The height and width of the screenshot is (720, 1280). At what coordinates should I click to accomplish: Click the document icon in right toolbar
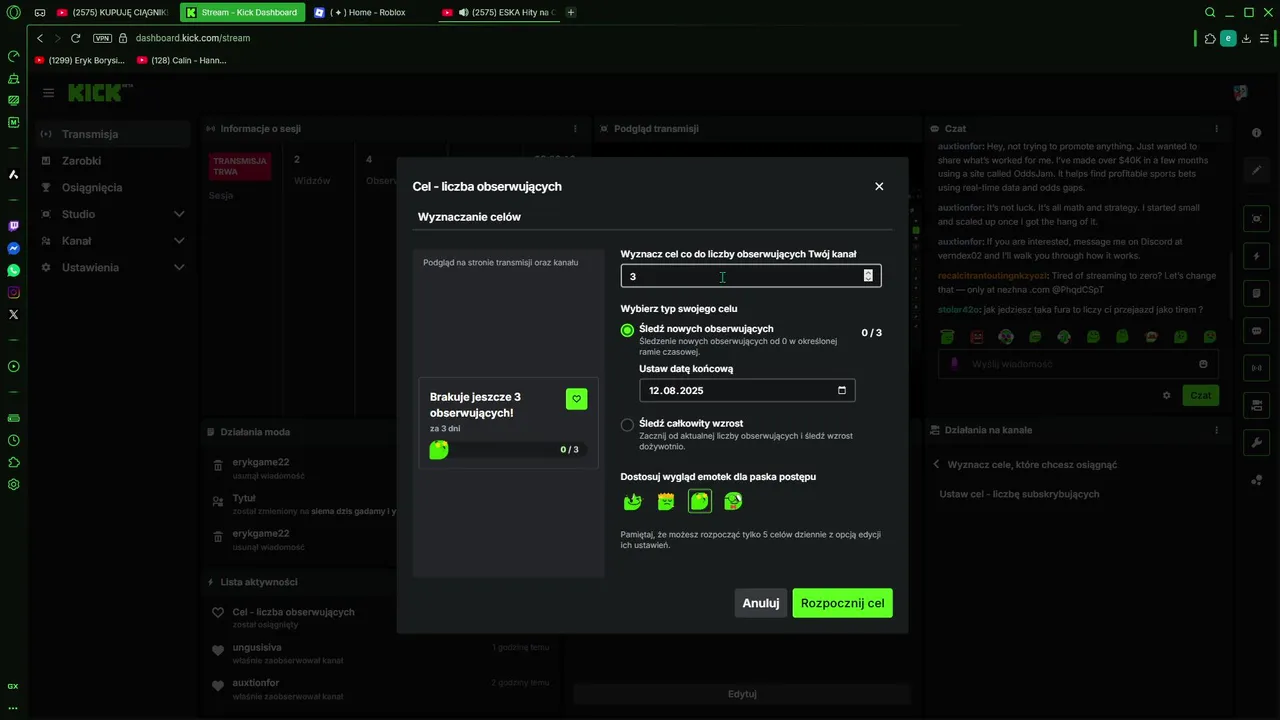[1257, 294]
